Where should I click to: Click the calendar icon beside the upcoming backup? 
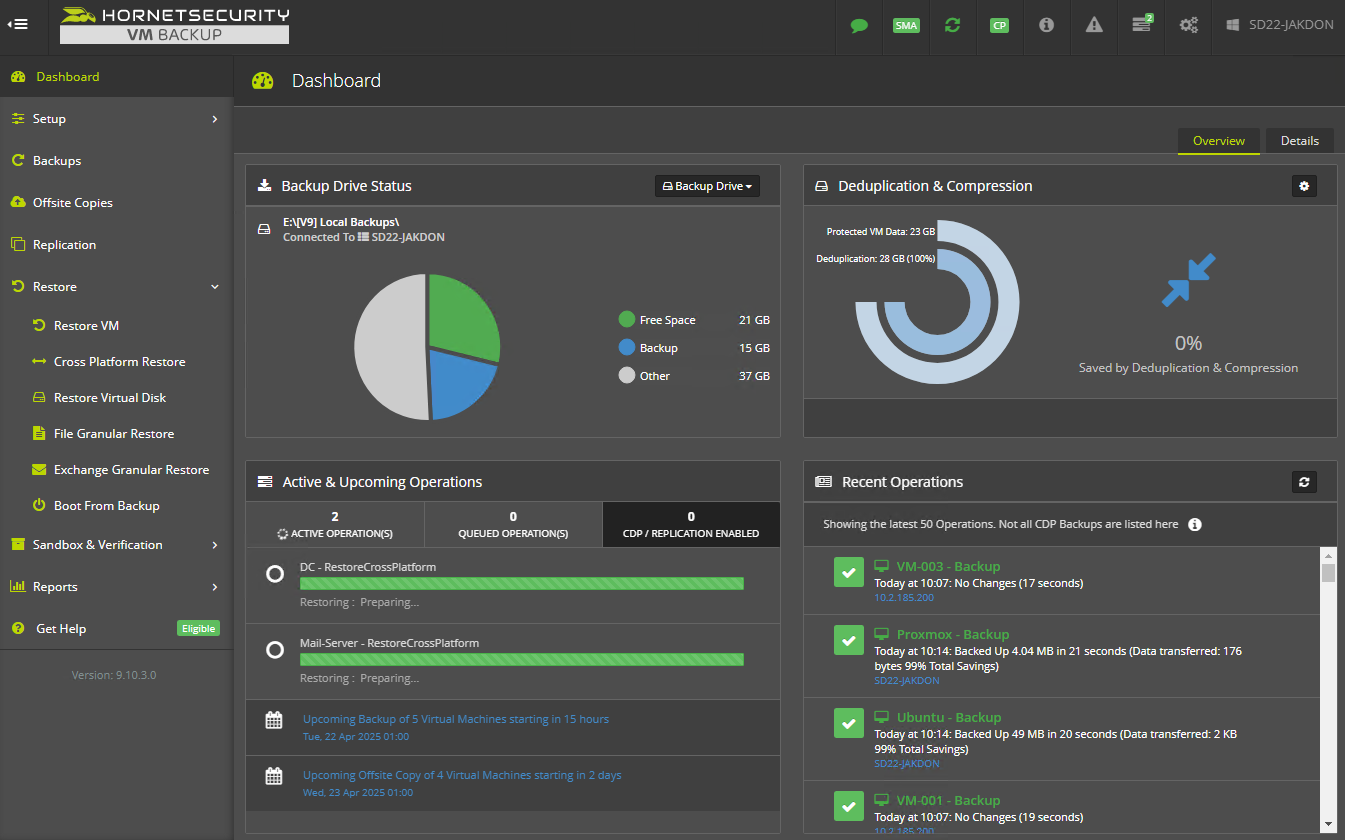273,720
